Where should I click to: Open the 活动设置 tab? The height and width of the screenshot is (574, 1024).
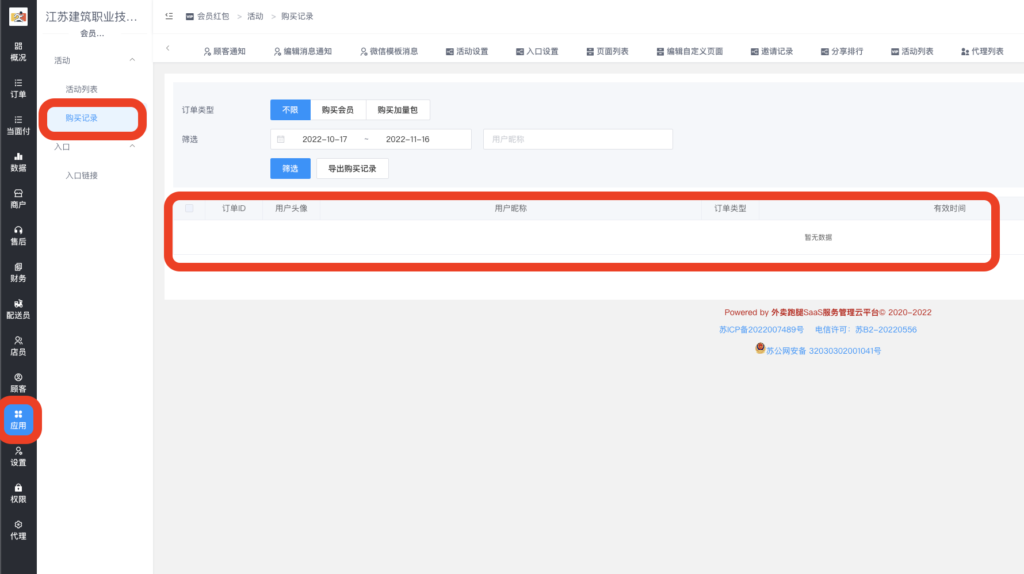[x=467, y=52]
